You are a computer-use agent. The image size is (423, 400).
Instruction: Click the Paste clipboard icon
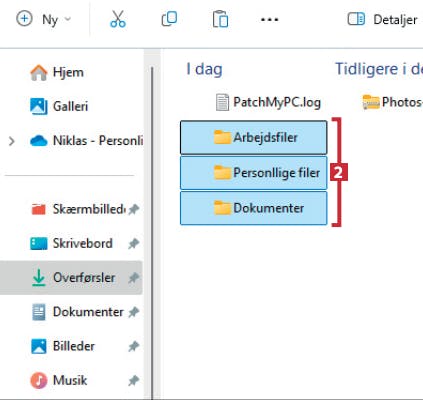coord(220,19)
